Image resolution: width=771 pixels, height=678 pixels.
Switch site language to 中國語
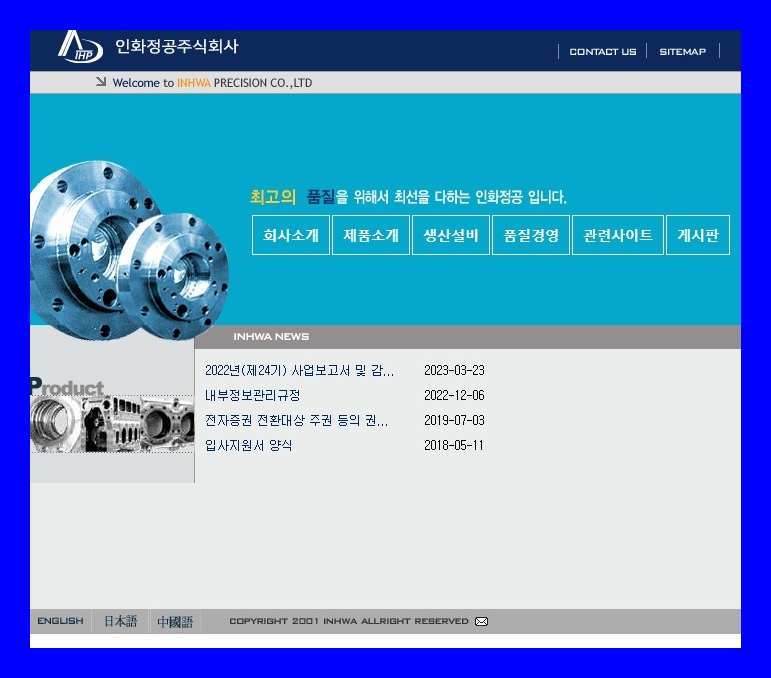pos(175,622)
